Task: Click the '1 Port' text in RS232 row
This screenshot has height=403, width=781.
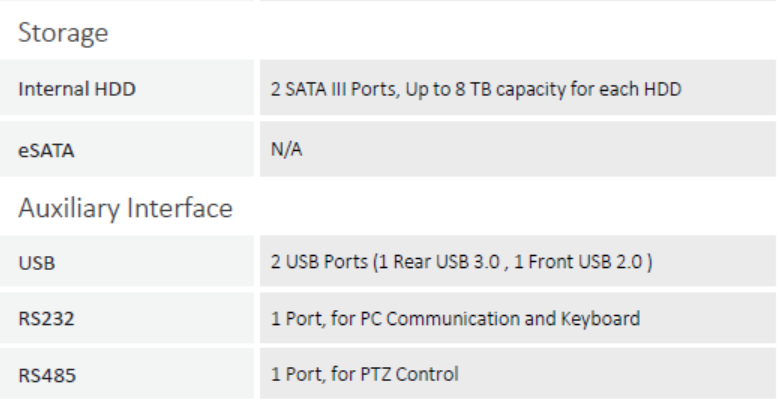Action: click(296, 318)
